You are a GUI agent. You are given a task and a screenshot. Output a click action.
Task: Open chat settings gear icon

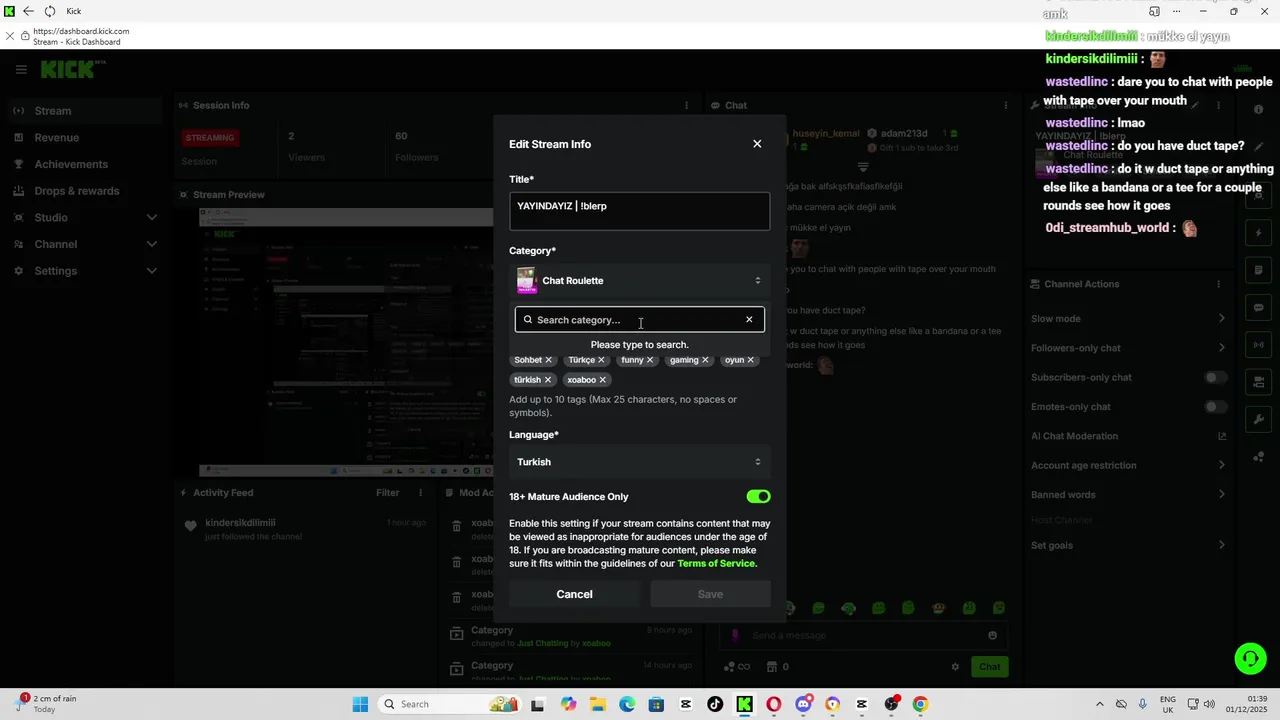pyautogui.click(x=955, y=667)
